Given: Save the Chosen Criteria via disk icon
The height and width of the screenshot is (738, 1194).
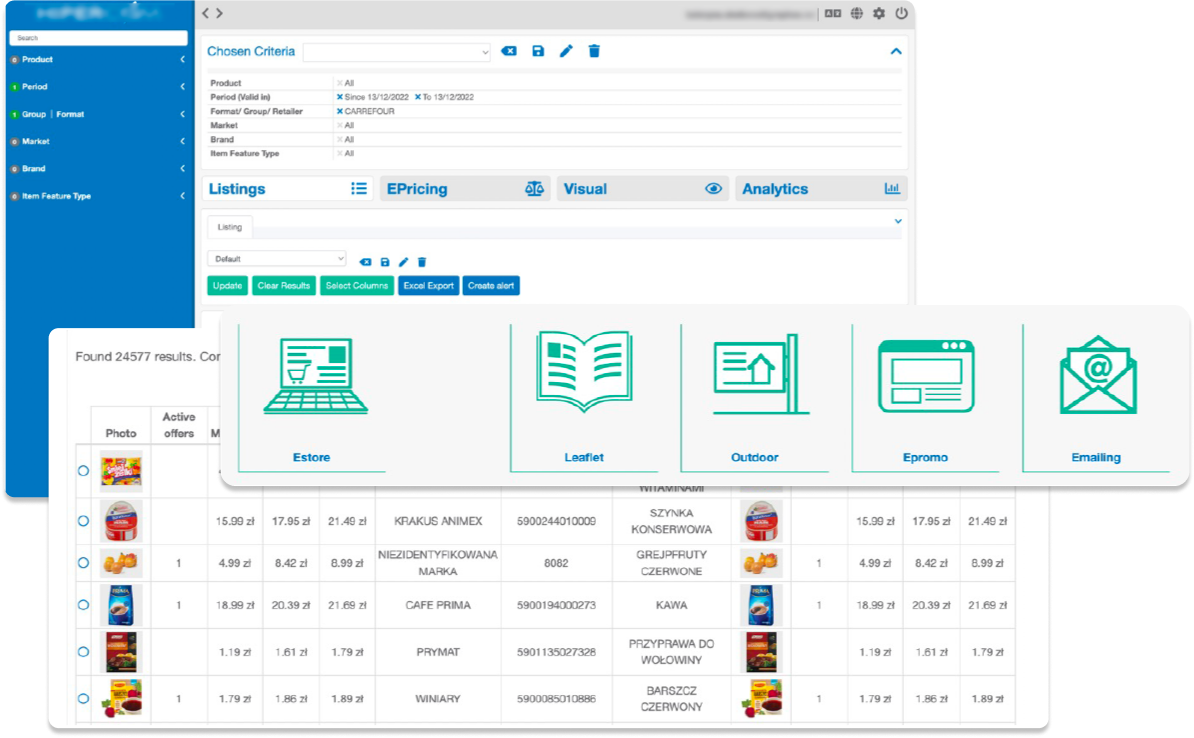Looking at the screenshot, I should point(538,51).
